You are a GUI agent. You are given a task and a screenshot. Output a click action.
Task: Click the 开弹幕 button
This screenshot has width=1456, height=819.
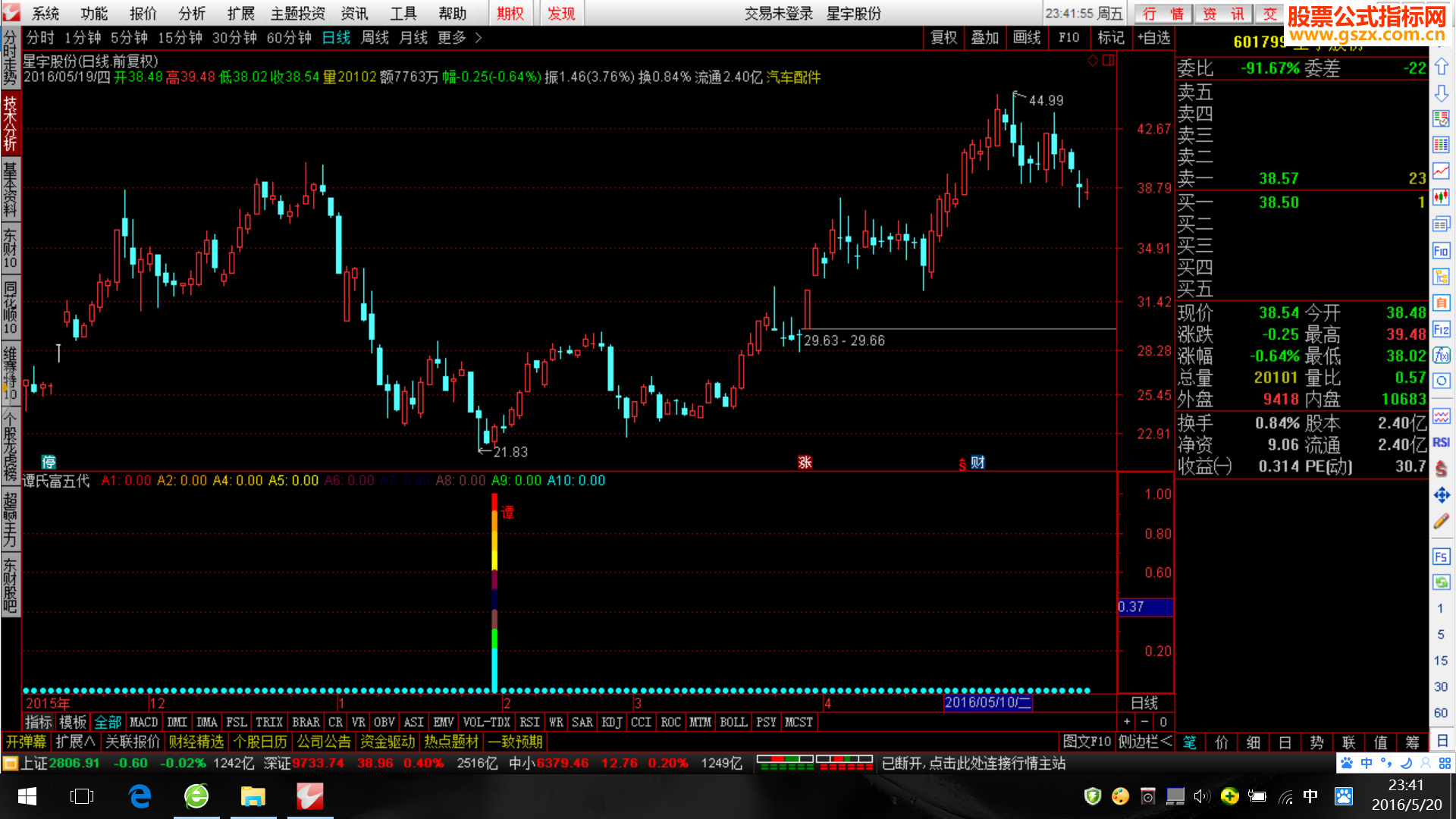27,742
